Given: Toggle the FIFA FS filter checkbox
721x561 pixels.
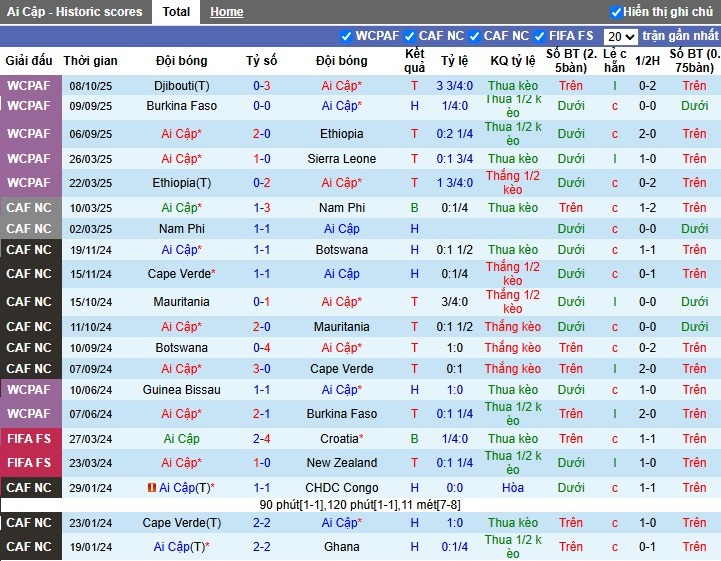Looking at the screenshot, I should pyautogui.click(x=540, y=36).
